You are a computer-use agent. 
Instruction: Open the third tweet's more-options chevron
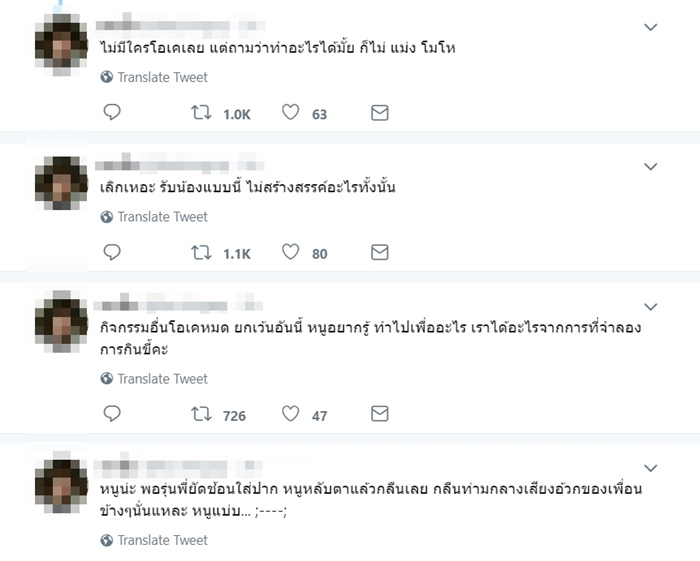[x=650, y=306]
